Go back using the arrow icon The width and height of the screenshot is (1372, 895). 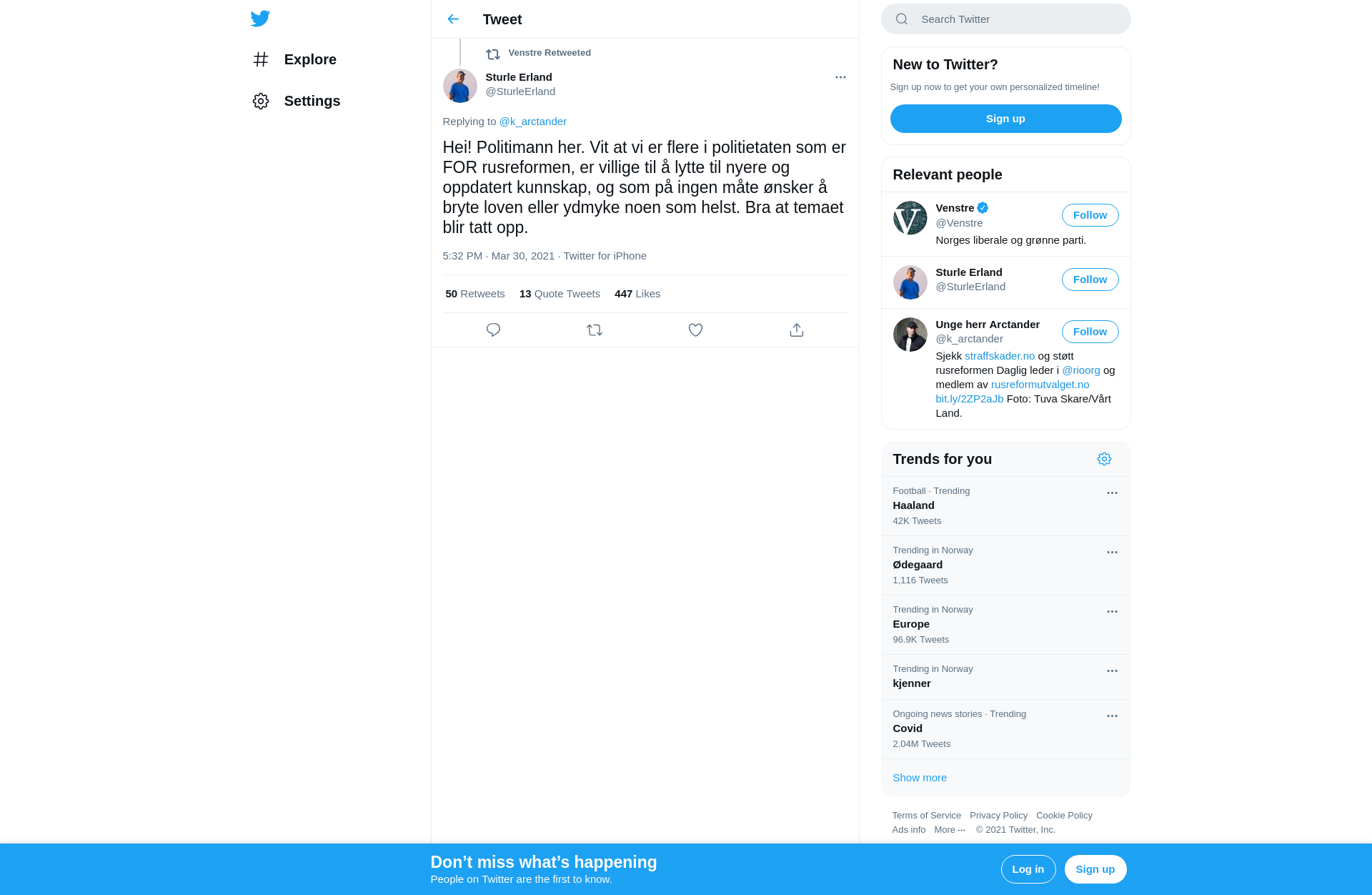pyautogui.click(x=453, y=19)
